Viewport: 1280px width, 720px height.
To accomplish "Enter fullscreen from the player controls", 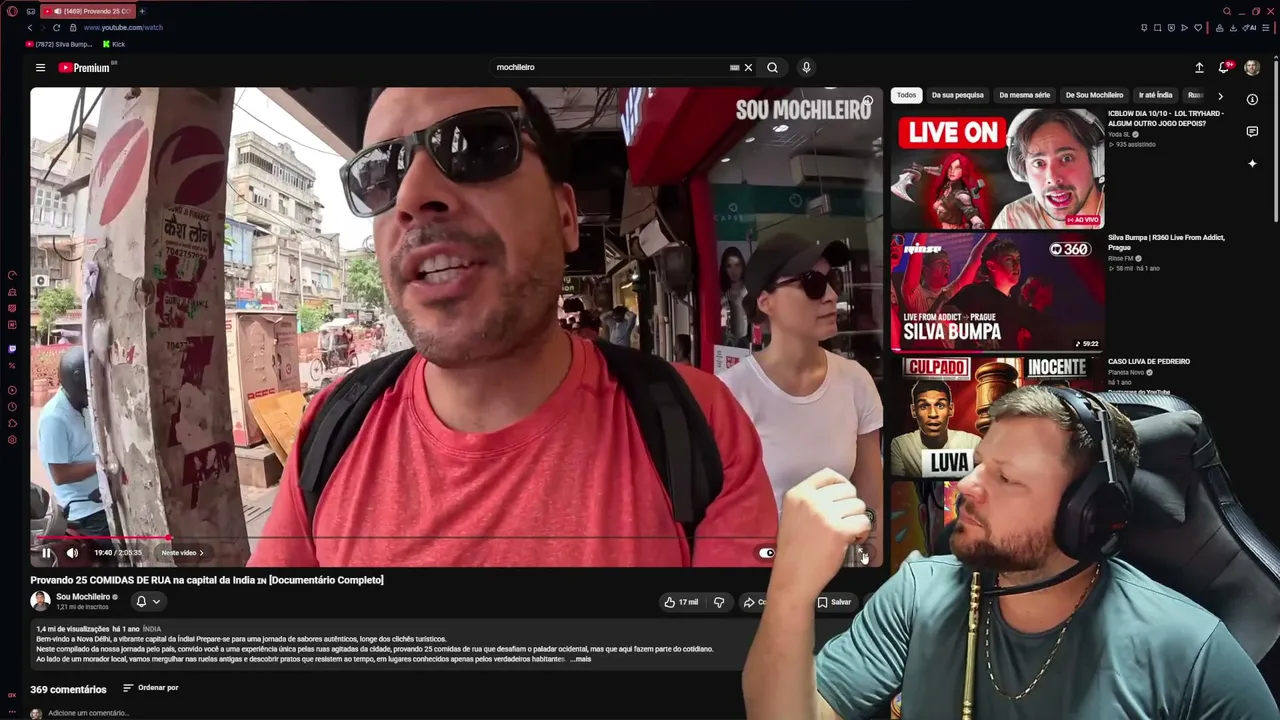I will point(863,553).
